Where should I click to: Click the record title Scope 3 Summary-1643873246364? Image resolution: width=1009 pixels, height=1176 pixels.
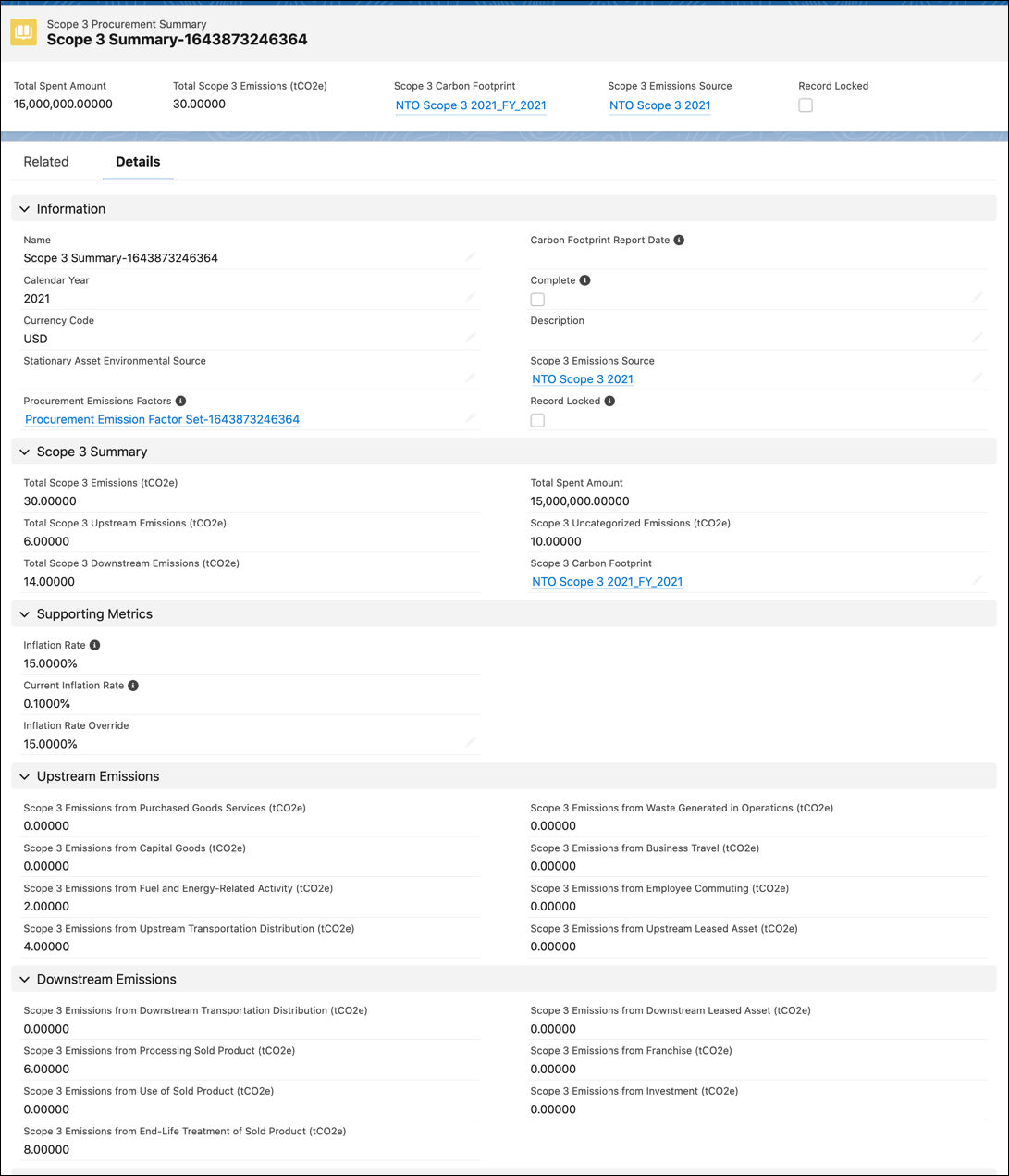(177, 40)
